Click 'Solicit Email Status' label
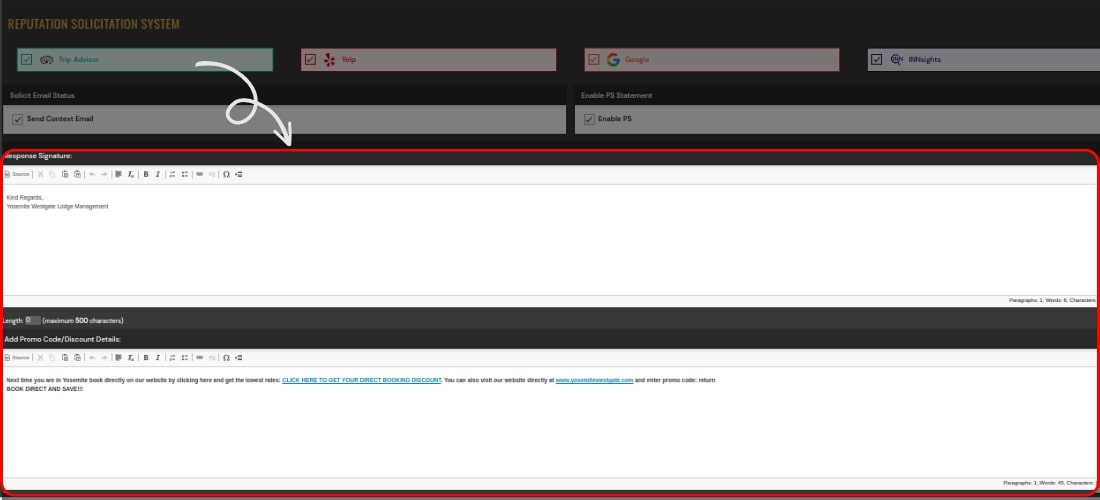The image size is (1100, 500). 42,95
